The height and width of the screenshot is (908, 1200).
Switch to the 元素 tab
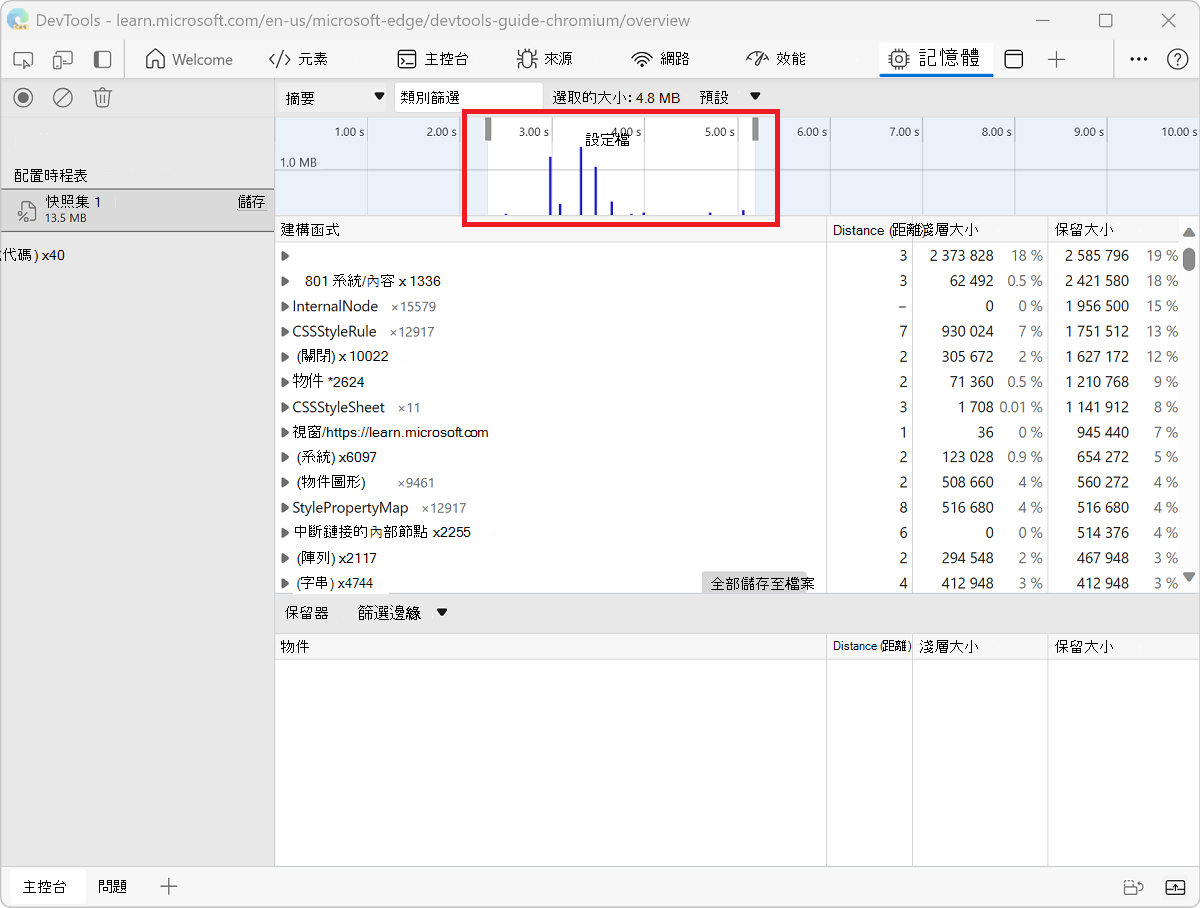tap(298, 60)
